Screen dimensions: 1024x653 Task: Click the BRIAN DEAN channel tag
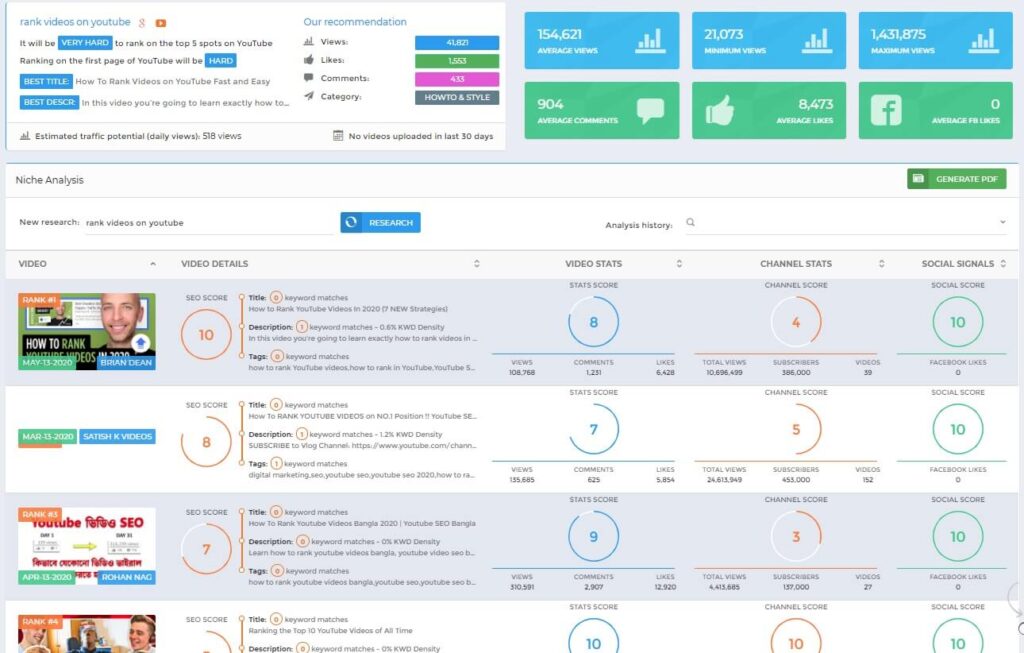click(127, 362)
